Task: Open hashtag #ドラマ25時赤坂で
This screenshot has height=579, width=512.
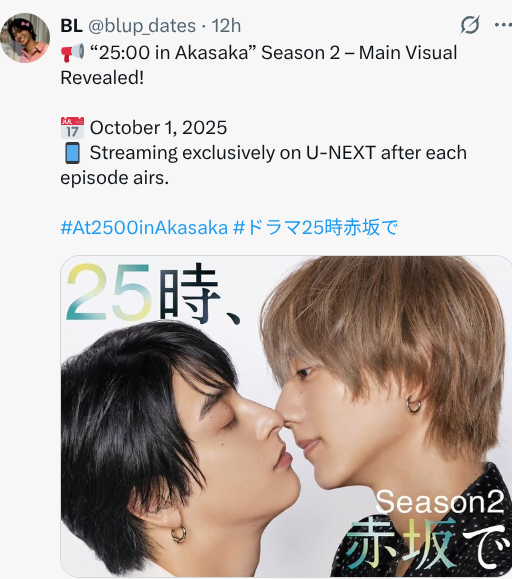Action: point(316,227)
